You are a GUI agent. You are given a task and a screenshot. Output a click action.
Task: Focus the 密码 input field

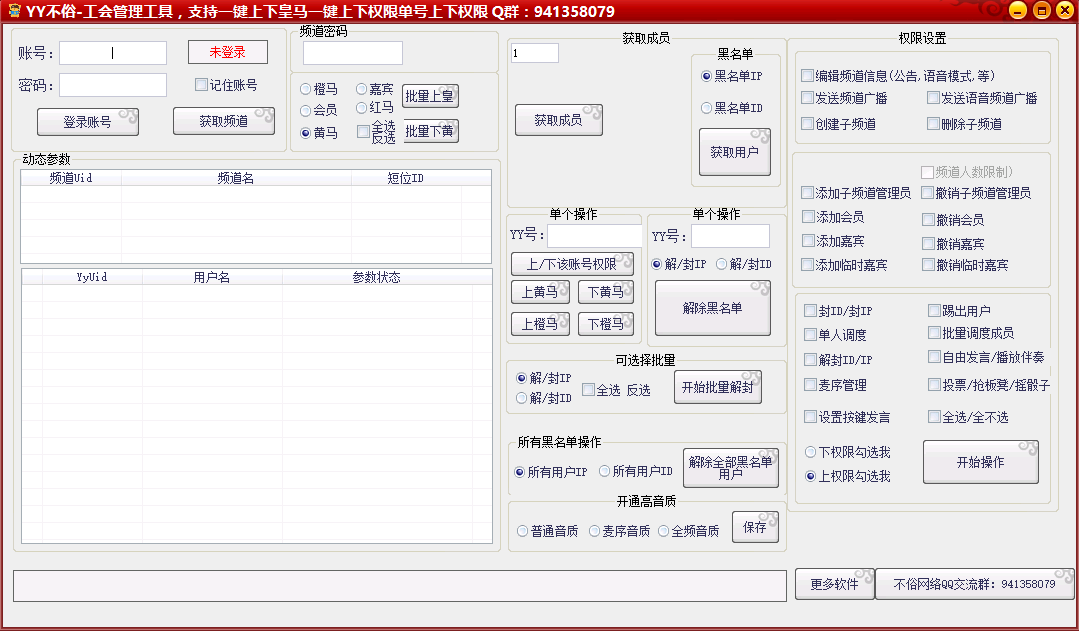coord(113,85)
